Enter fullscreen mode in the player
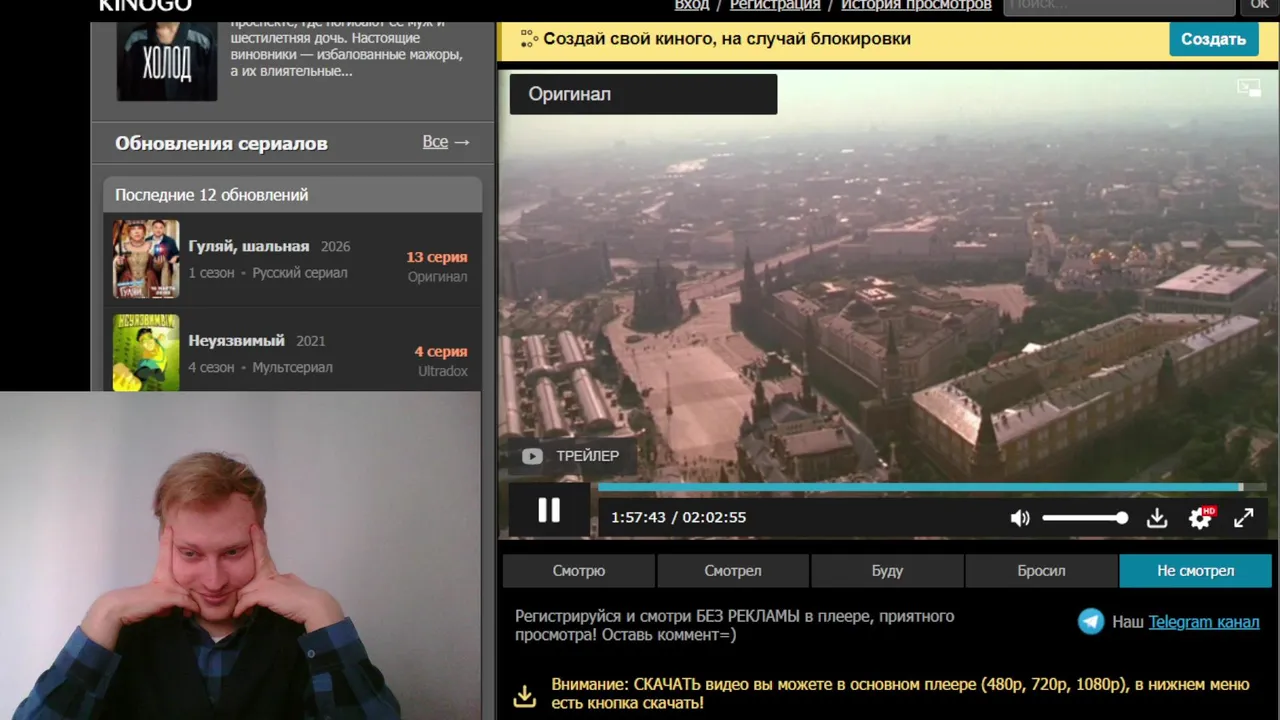1280x720 pixels. 1243,518
